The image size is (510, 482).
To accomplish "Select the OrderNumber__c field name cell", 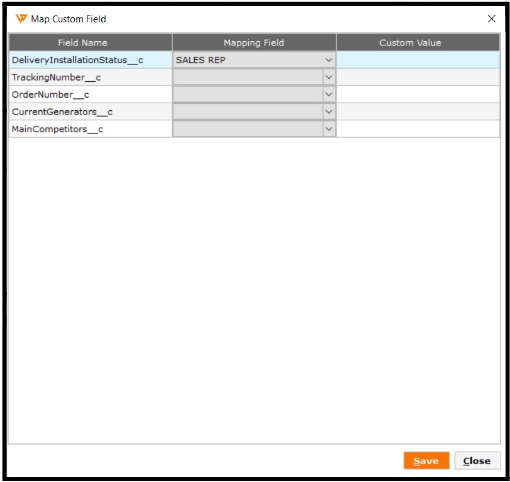I will [x=91, y=95].
